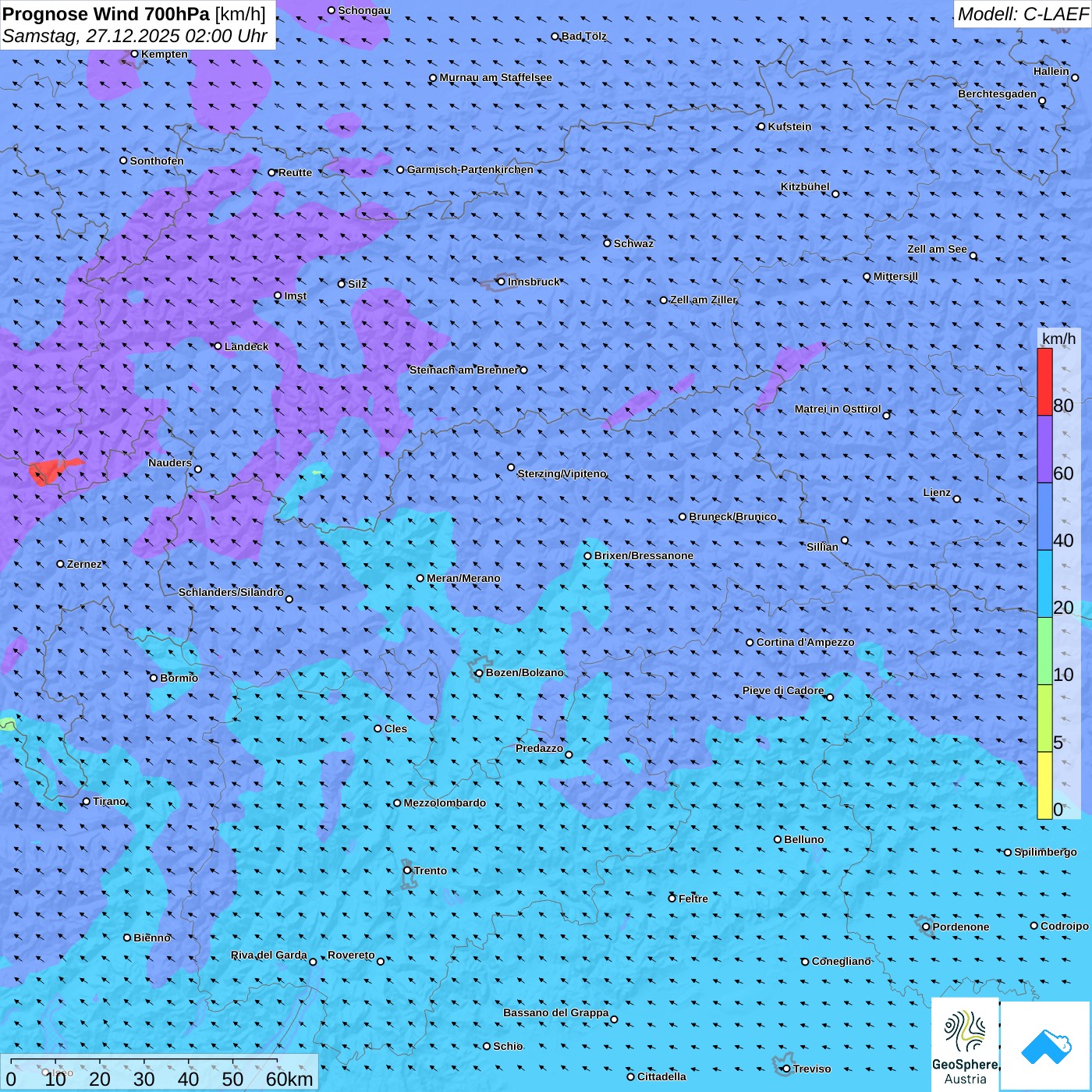Click the Matrei in Osttirol label
This screenshot has height=1092, width=1092.
(x=838, y=409)
